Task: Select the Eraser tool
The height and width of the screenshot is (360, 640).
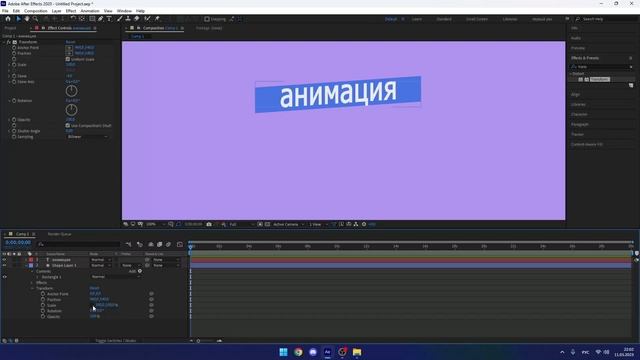Action: point(137,19)
